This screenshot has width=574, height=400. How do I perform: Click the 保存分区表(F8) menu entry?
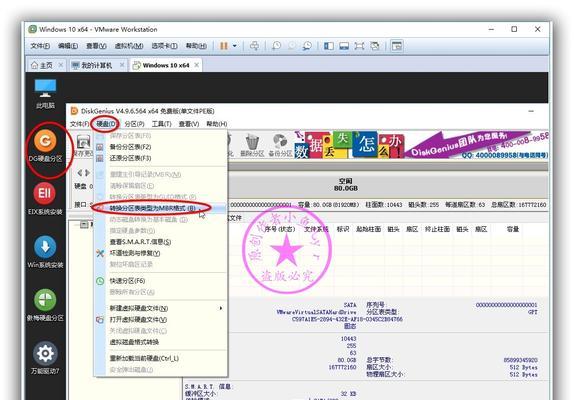(x=160, y=135)
